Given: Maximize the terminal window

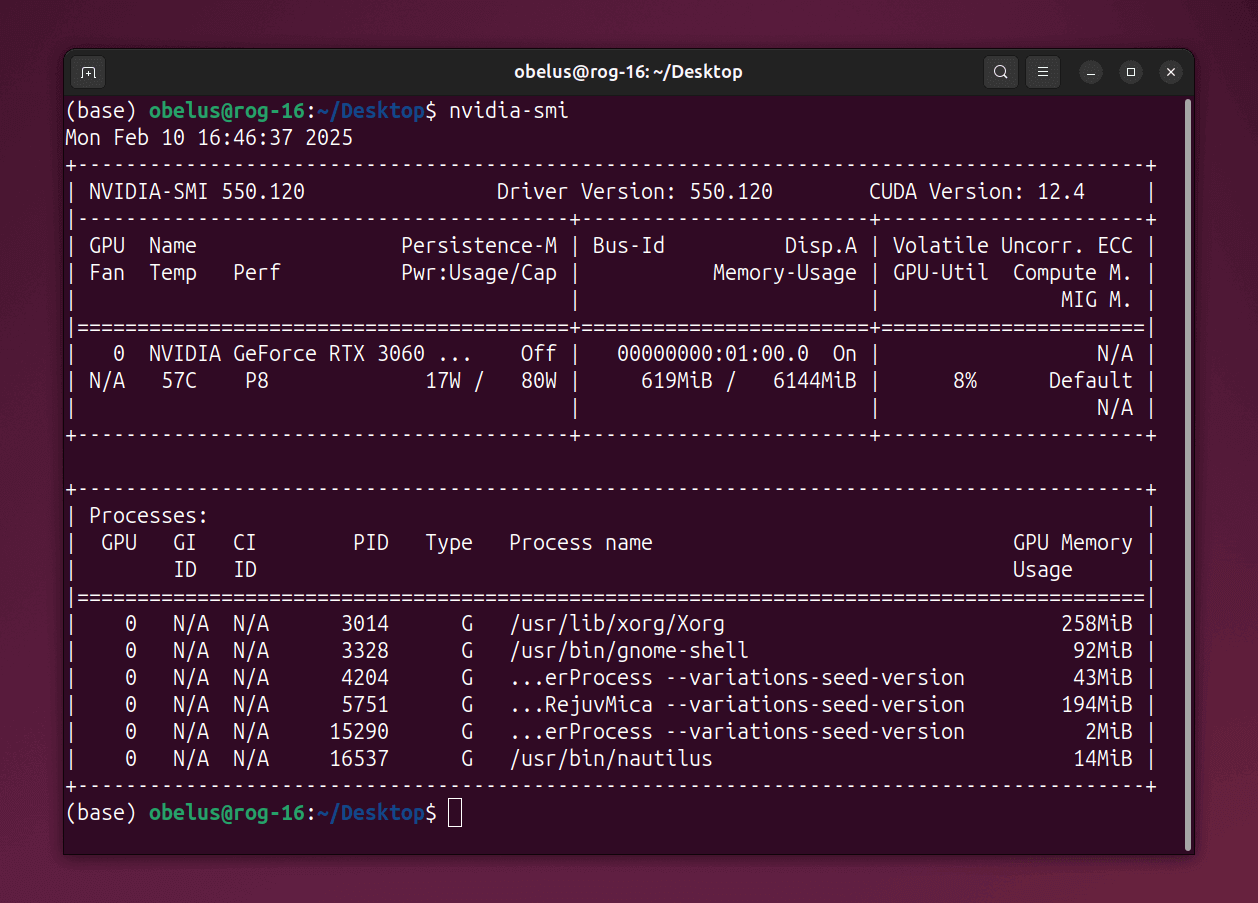Looking at the screenshot, I should click(x=1131, y=72).
